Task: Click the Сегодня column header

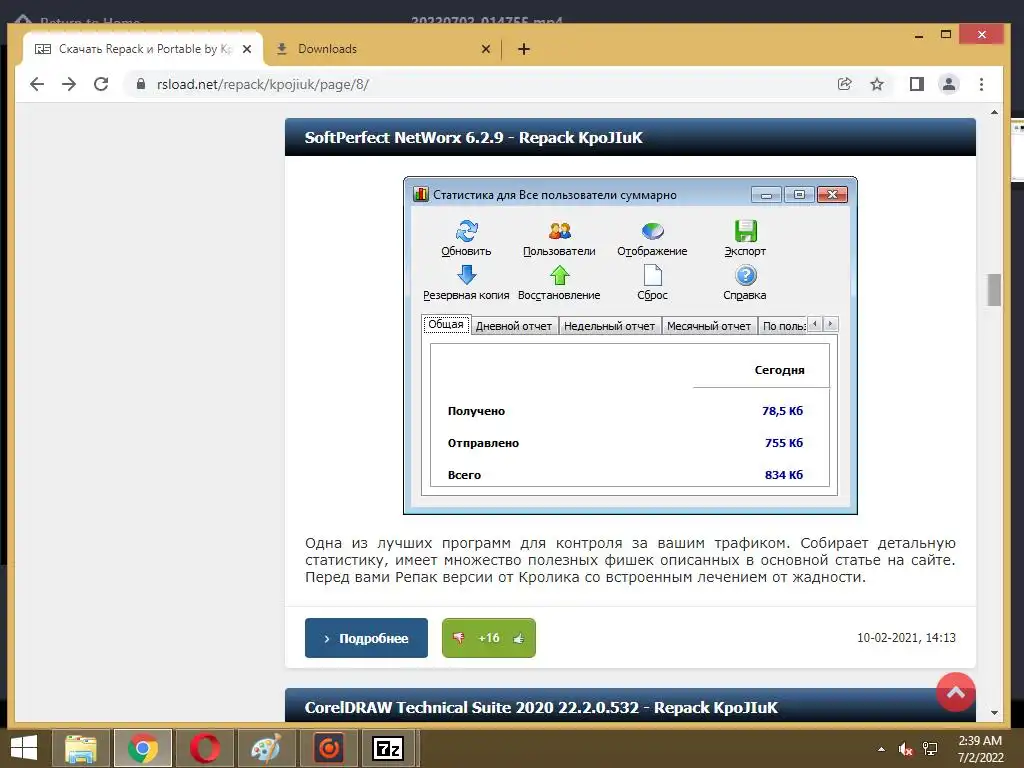Action: click(779, 370)
